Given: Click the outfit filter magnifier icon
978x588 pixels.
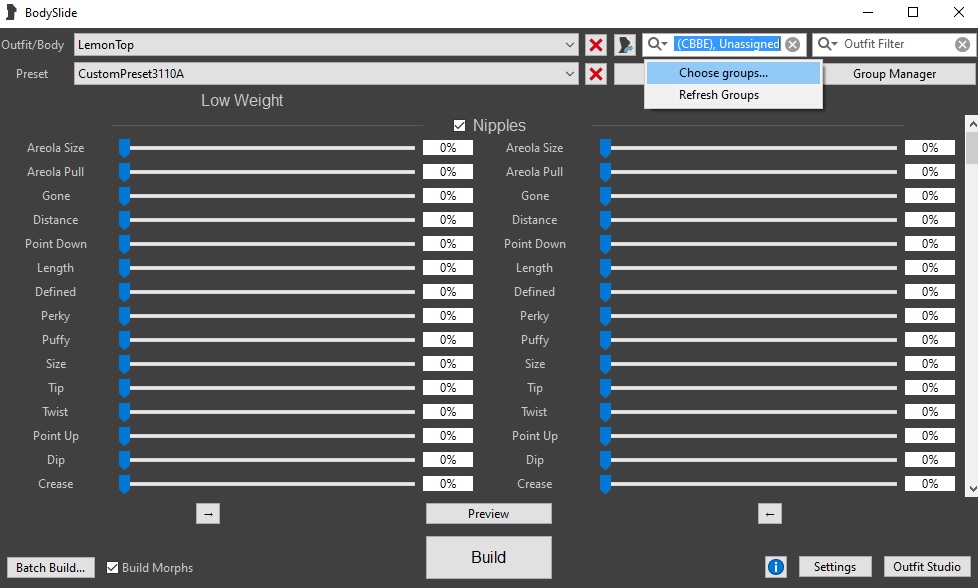Looking at the screenshot, I should pos(827,44).
